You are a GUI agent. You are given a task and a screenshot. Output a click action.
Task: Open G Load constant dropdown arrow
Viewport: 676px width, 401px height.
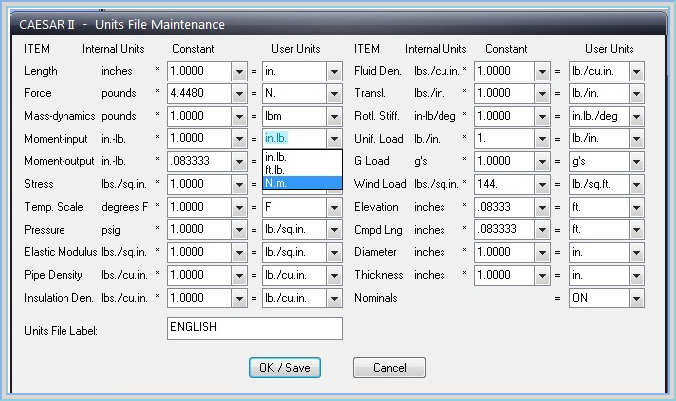(542, 162)
